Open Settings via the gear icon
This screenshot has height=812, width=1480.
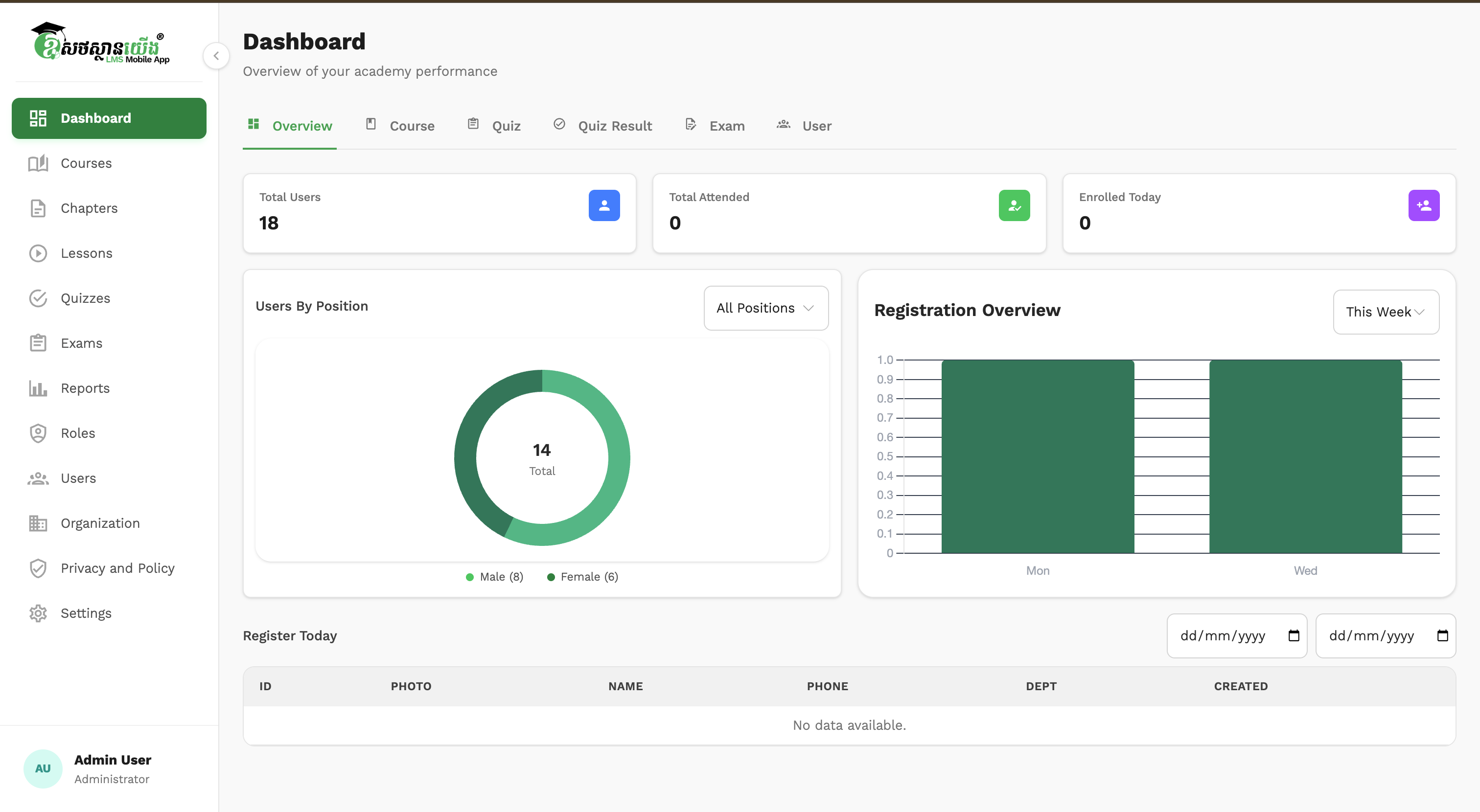(38, 613)
